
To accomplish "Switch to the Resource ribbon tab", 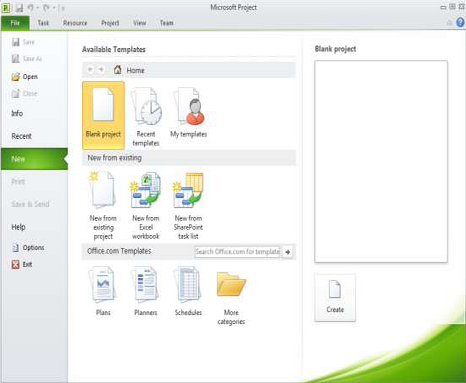I will click(75, 23).
